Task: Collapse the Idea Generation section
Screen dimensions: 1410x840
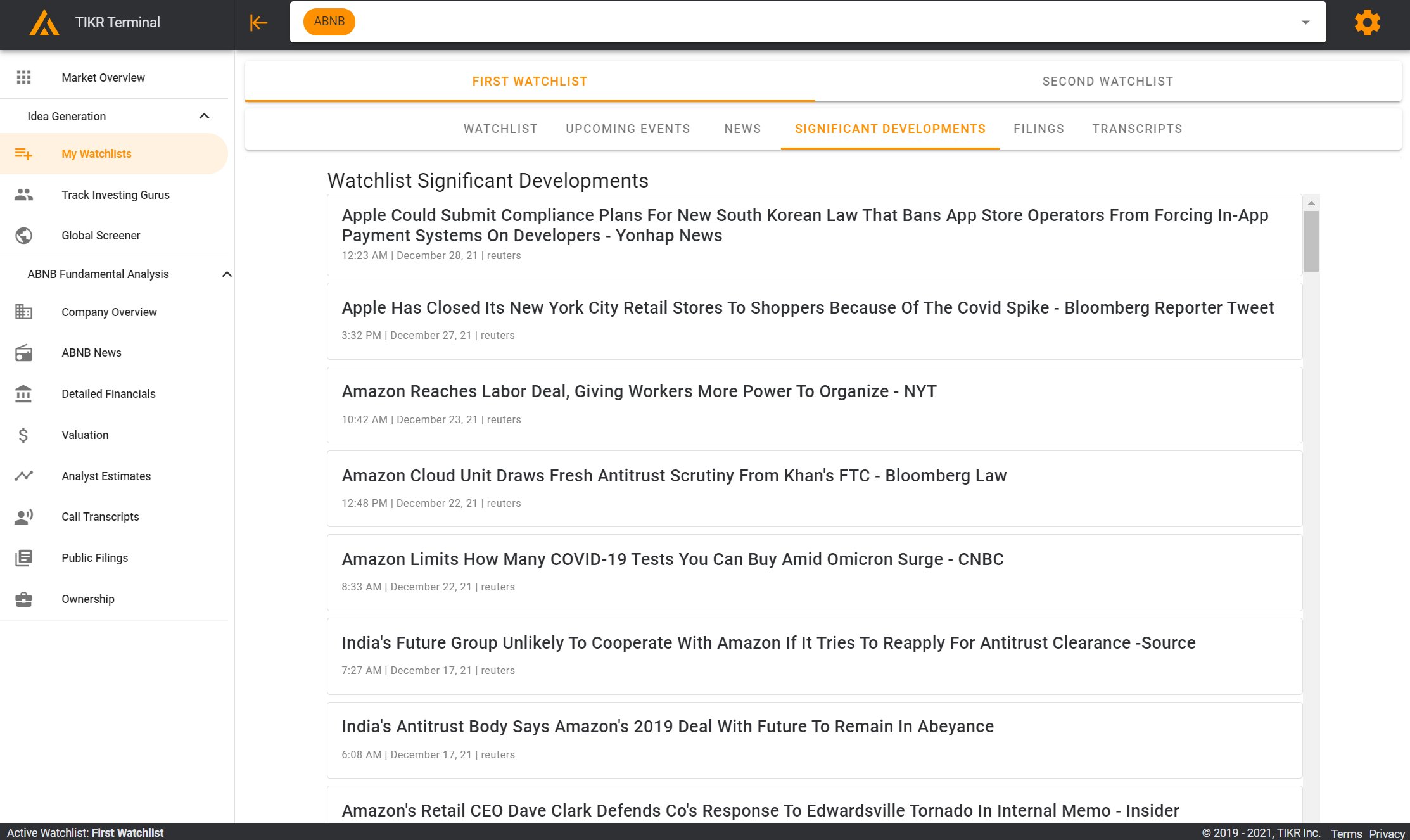Action: pos(204,116)
